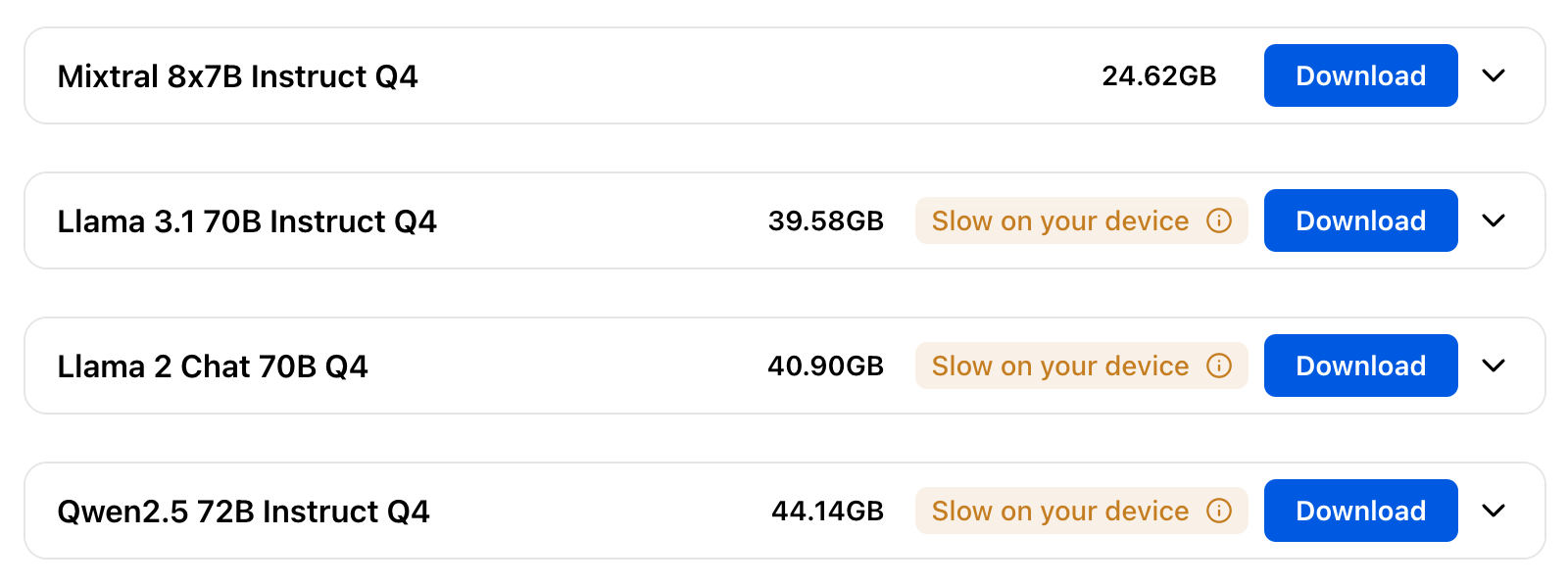Download Mixtral 8x7B Instruct Q4
Screen dimensions: 1568x586
pos(1360,75)
